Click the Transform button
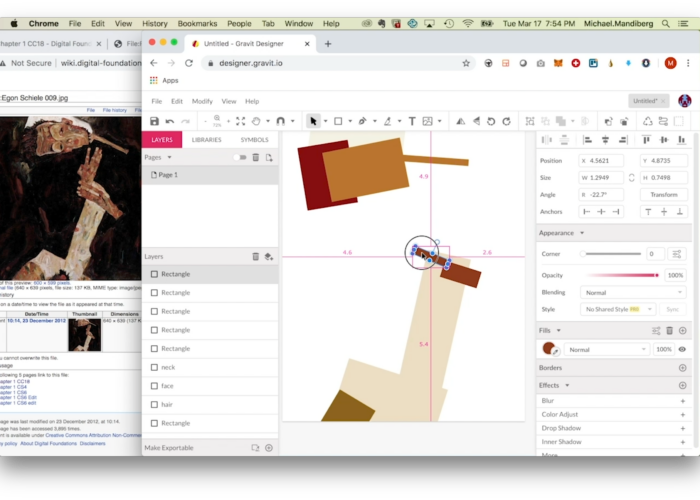This screenshot has width=700, height=500. tap(664, 195)
